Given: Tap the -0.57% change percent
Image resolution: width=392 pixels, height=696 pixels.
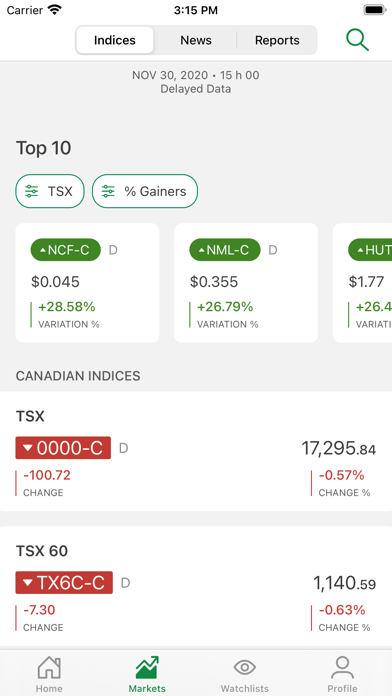Looking at the screenshot, I should (x=341, y=475).
